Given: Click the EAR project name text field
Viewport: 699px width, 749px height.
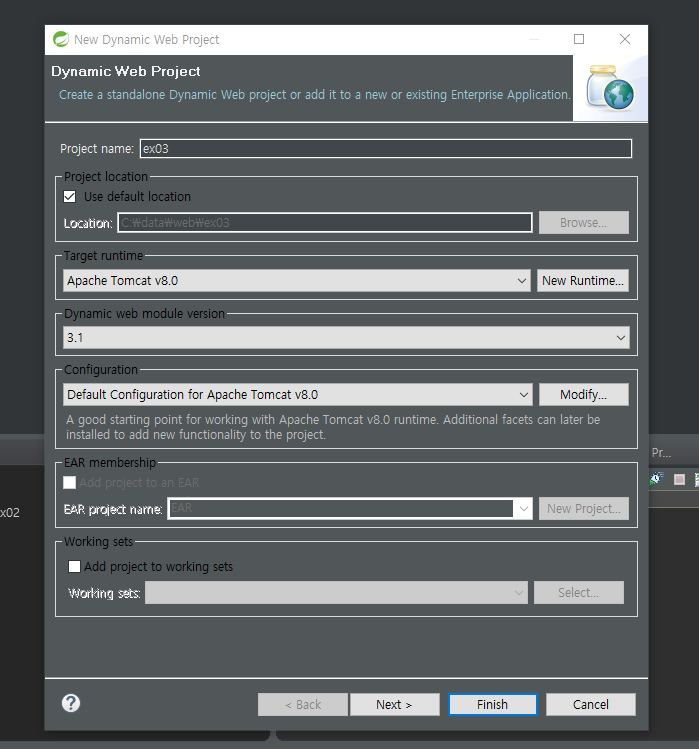Looking at the screenshot, I should coord(341,508).
